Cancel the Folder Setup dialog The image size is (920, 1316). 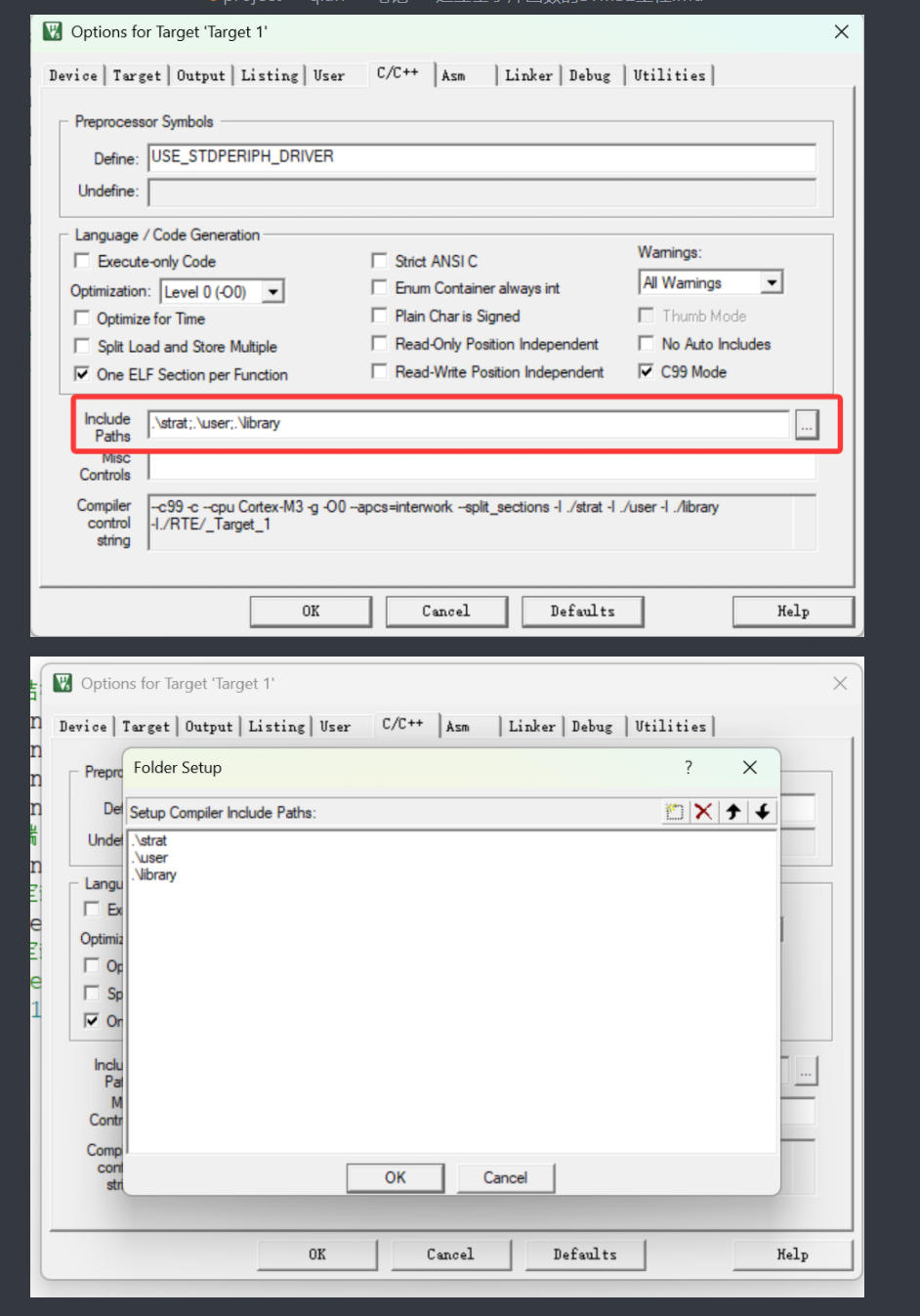point(505,1177)
